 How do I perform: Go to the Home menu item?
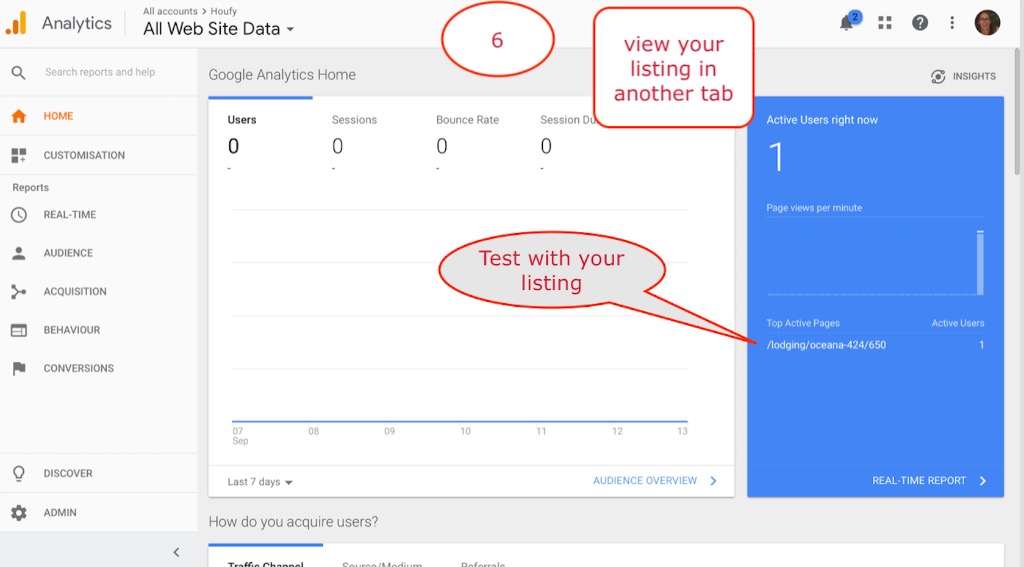click(58, 116)
